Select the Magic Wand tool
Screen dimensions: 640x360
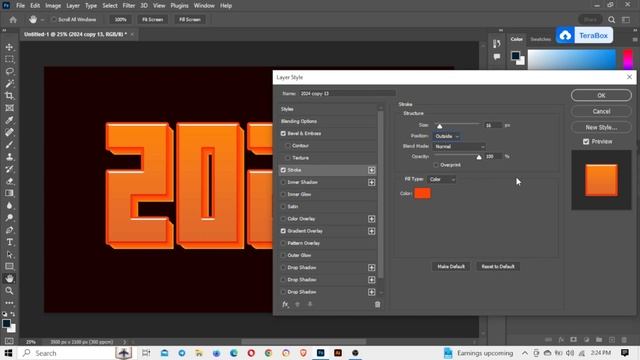point(9,84)
